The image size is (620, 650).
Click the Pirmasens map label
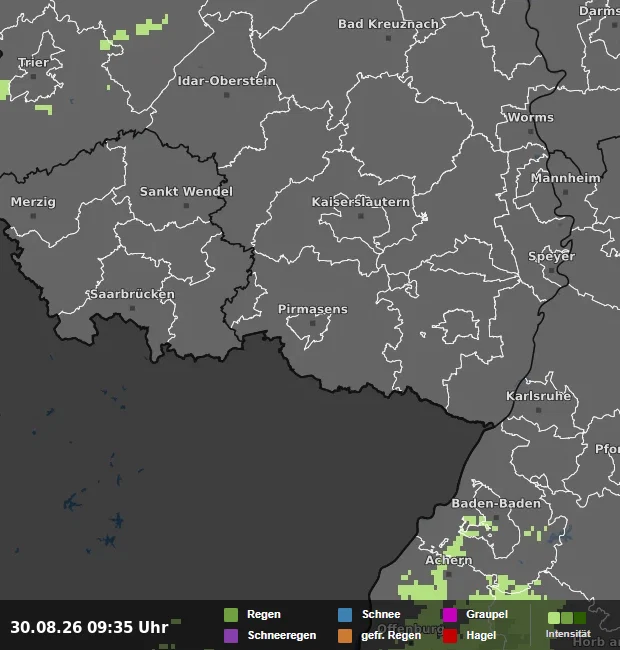click(x=312, y=309)
